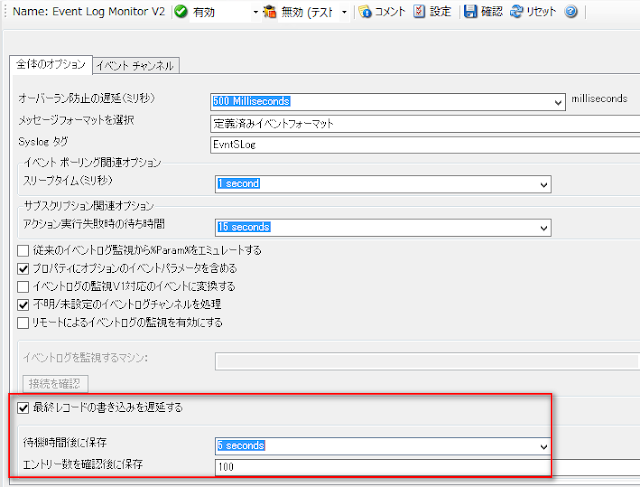Open the 500 Milliseconds overrun delay dropdown
This screenshot has height=487, width=640.
(558, 102)
